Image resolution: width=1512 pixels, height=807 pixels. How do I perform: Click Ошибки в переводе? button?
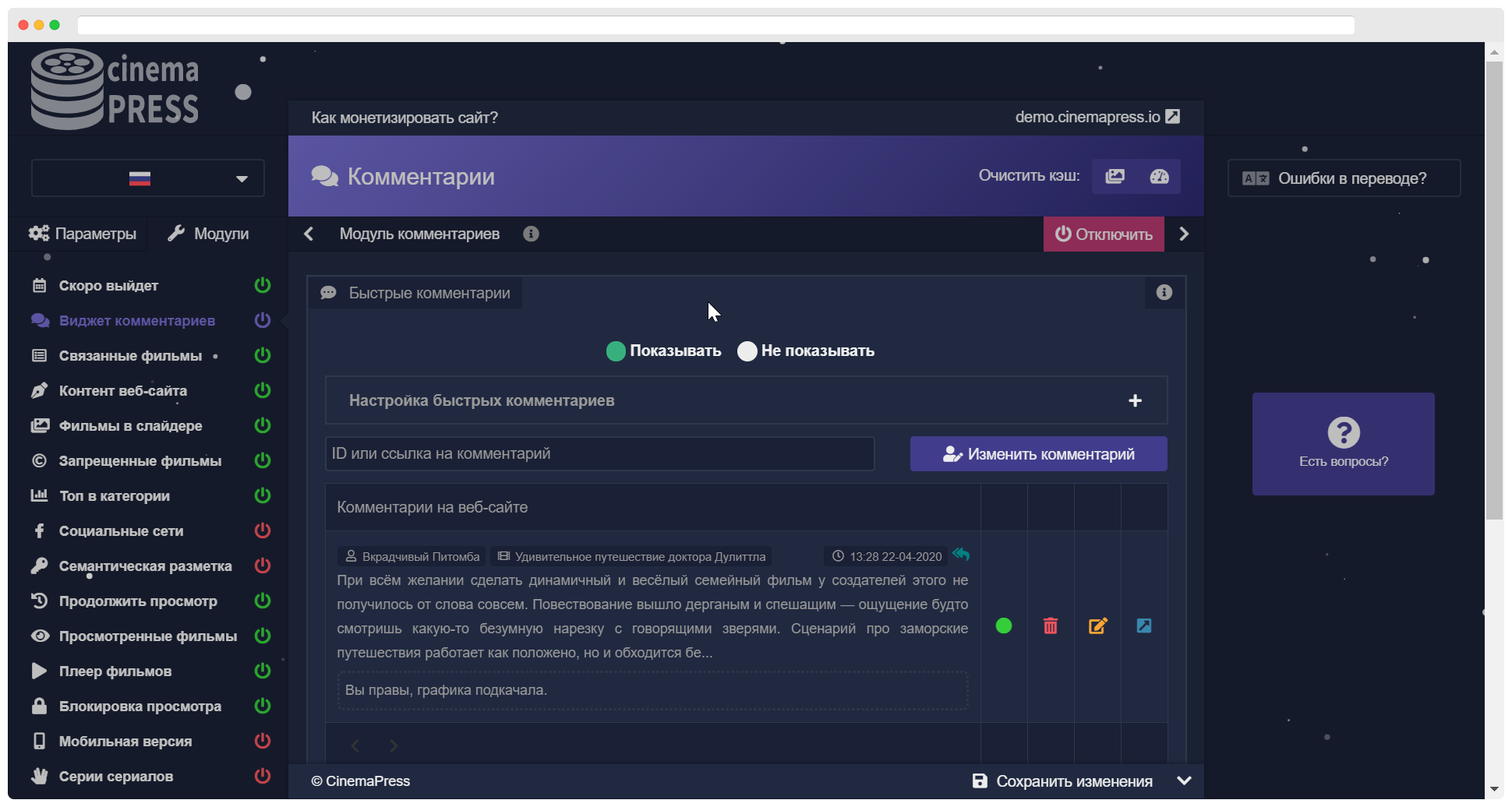pyautogui.click(x=1344, y=178)
